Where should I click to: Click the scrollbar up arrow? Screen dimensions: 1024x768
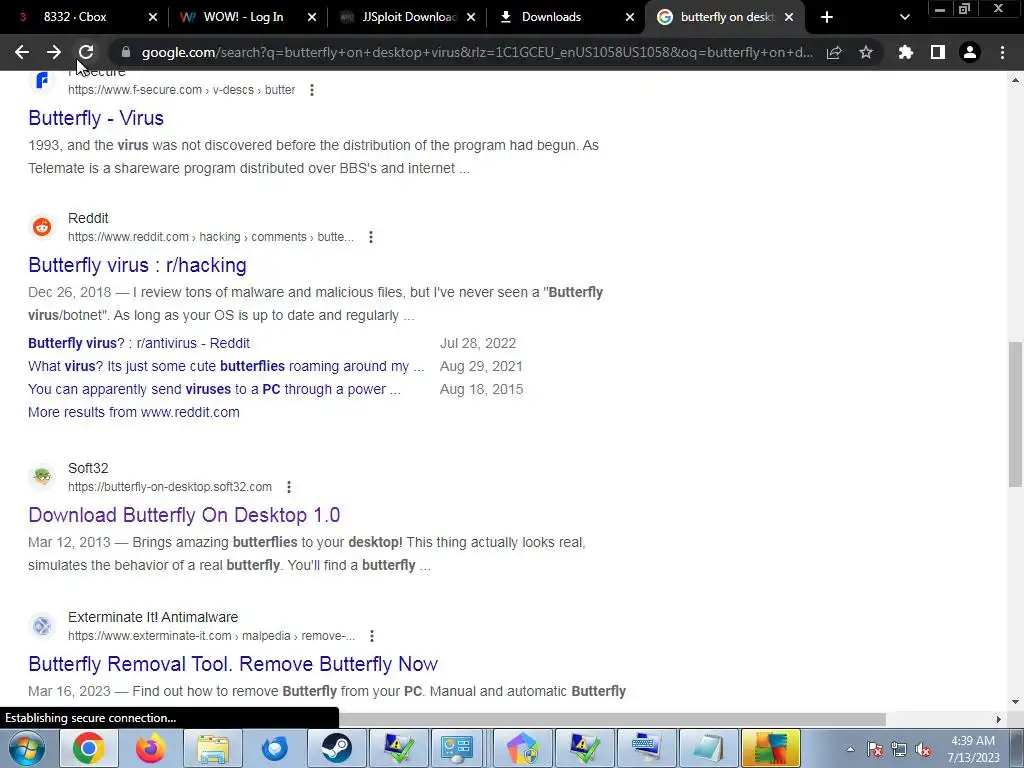point(1015,80)
